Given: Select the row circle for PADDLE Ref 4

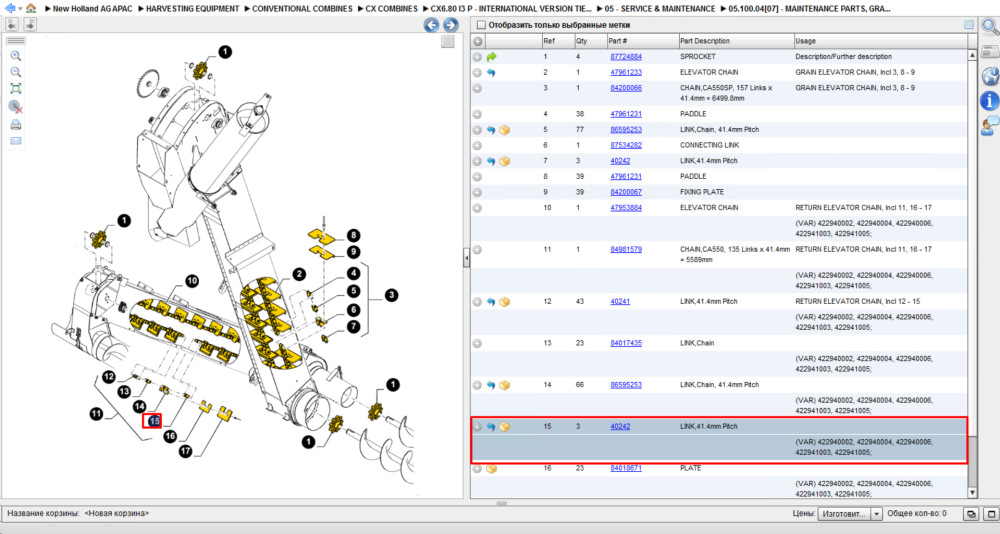Looking at the screenshot, I should coord(477,114).
